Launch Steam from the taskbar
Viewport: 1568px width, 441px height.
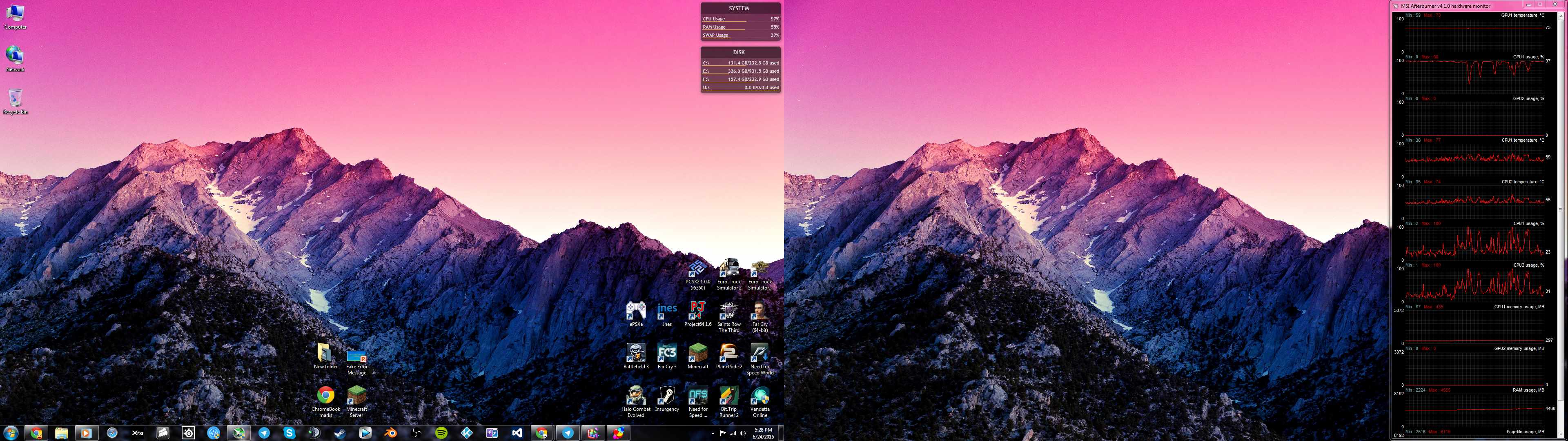click(x=340, y=433)
